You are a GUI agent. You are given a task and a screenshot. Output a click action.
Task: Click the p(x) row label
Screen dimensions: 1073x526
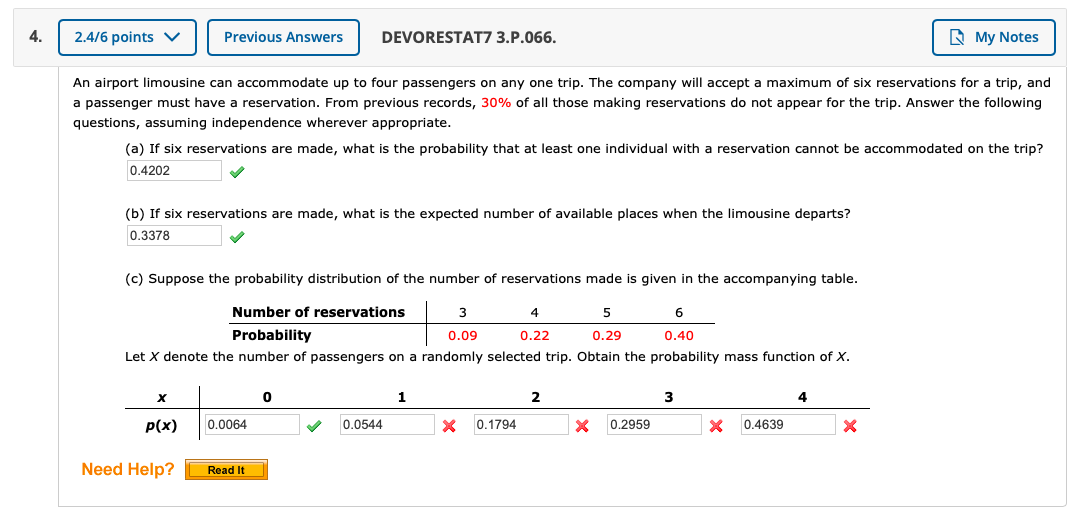click(161, 425)
